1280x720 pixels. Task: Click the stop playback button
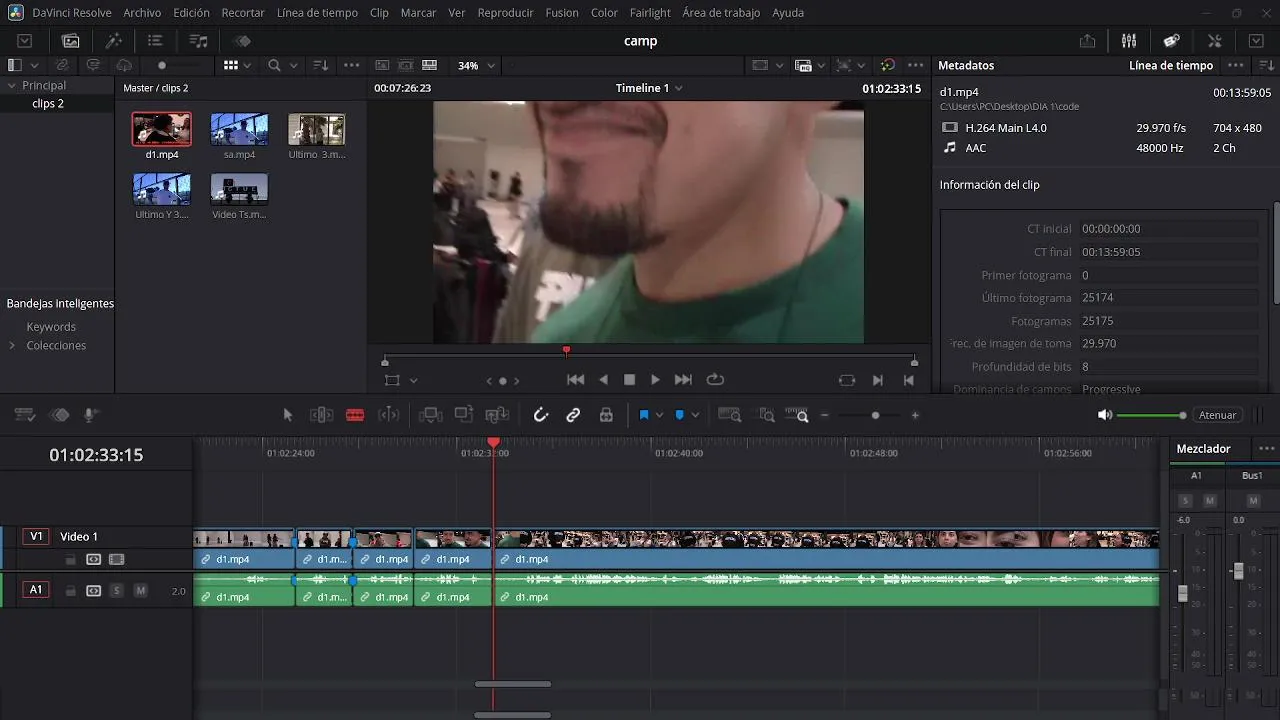(629, 380)
